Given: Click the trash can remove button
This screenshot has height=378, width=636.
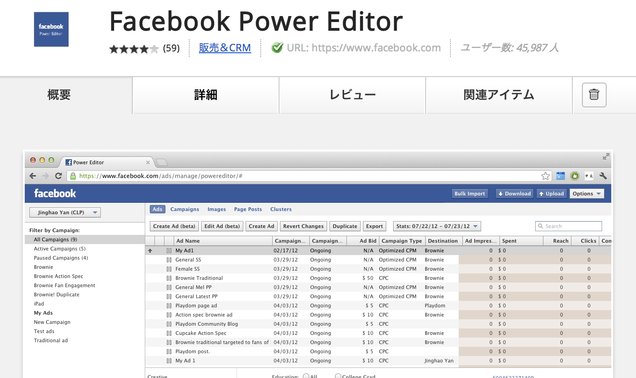Looking at the screenshot, I should [x=594, y=95].
